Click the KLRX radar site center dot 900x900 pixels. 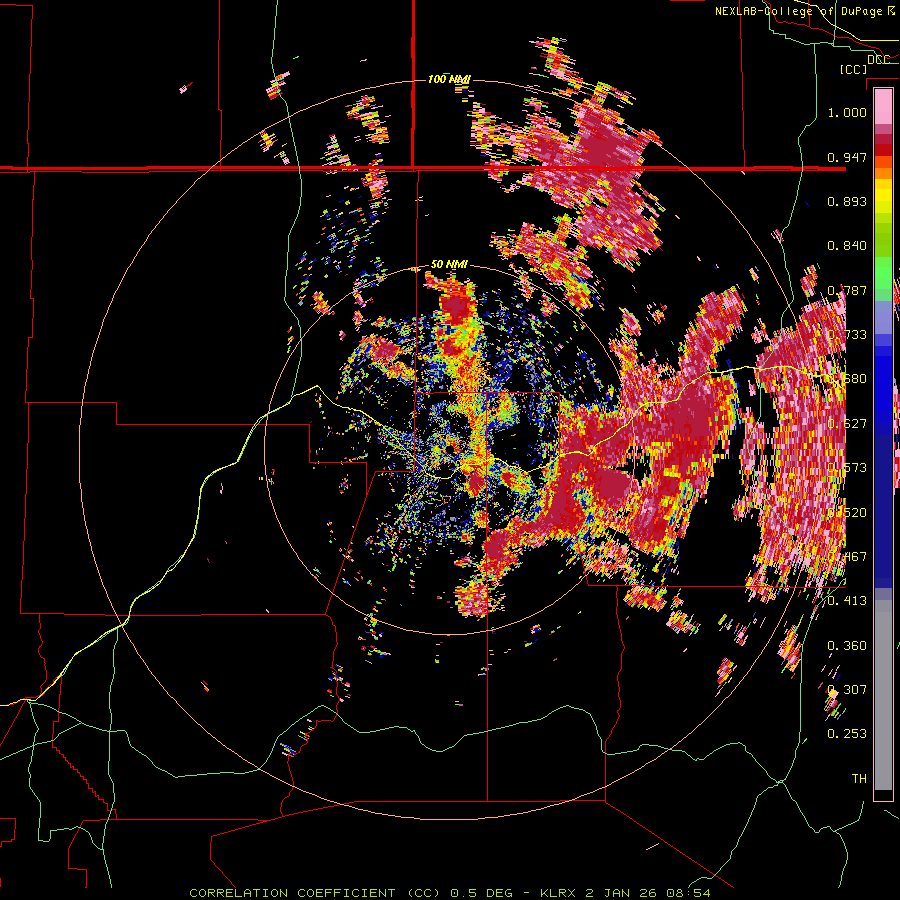pyautogui.click(x=449, y=448)
